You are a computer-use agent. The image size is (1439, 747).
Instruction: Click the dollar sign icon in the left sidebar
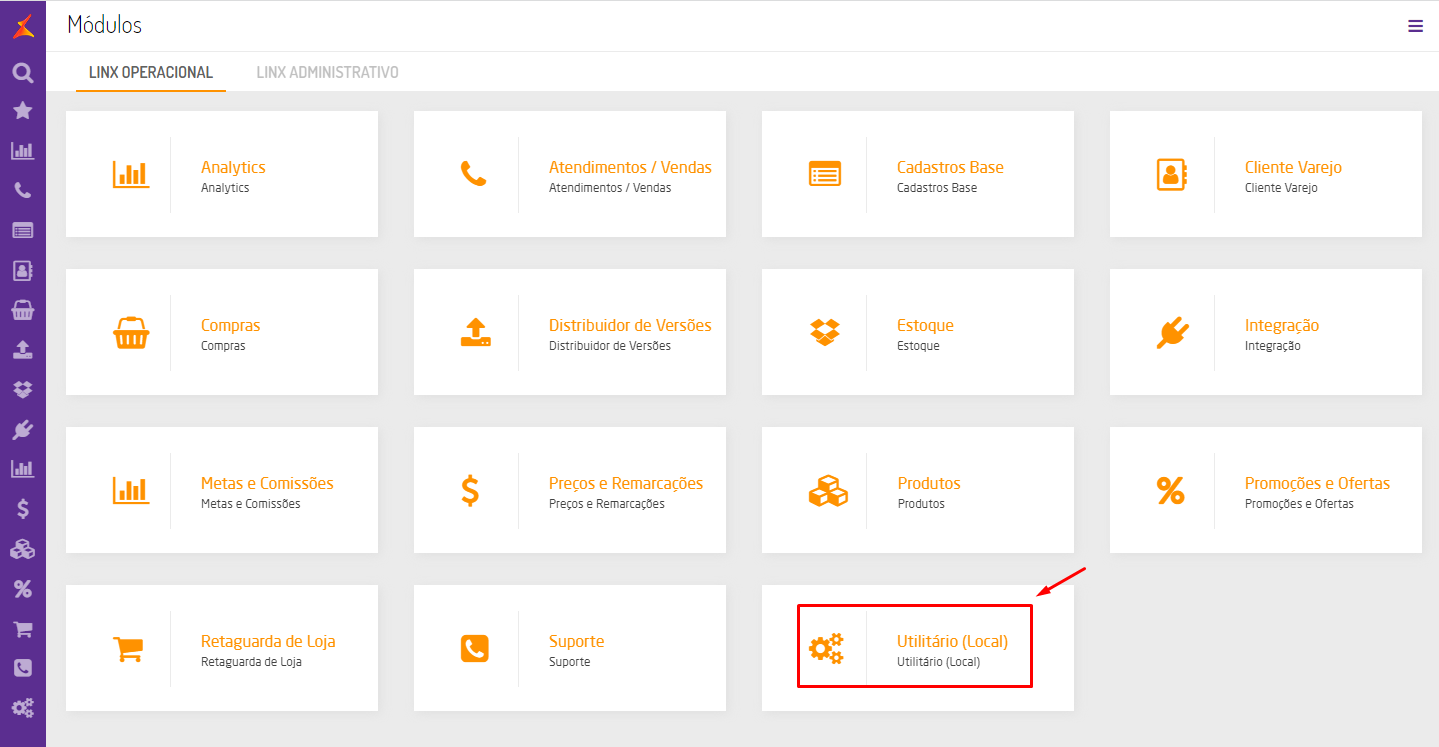click(x=22, y=509)
